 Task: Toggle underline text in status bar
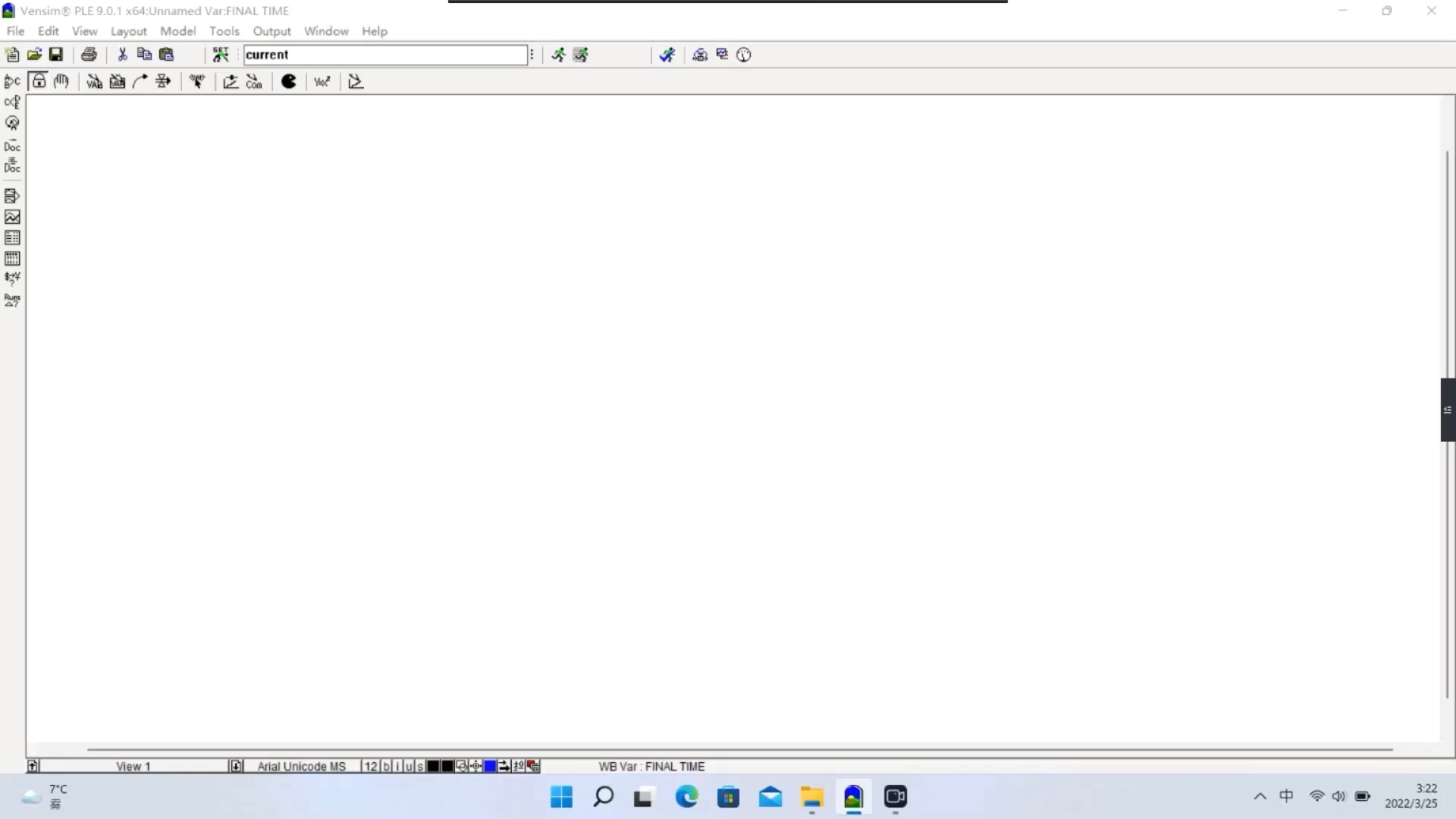pos(409,767)
